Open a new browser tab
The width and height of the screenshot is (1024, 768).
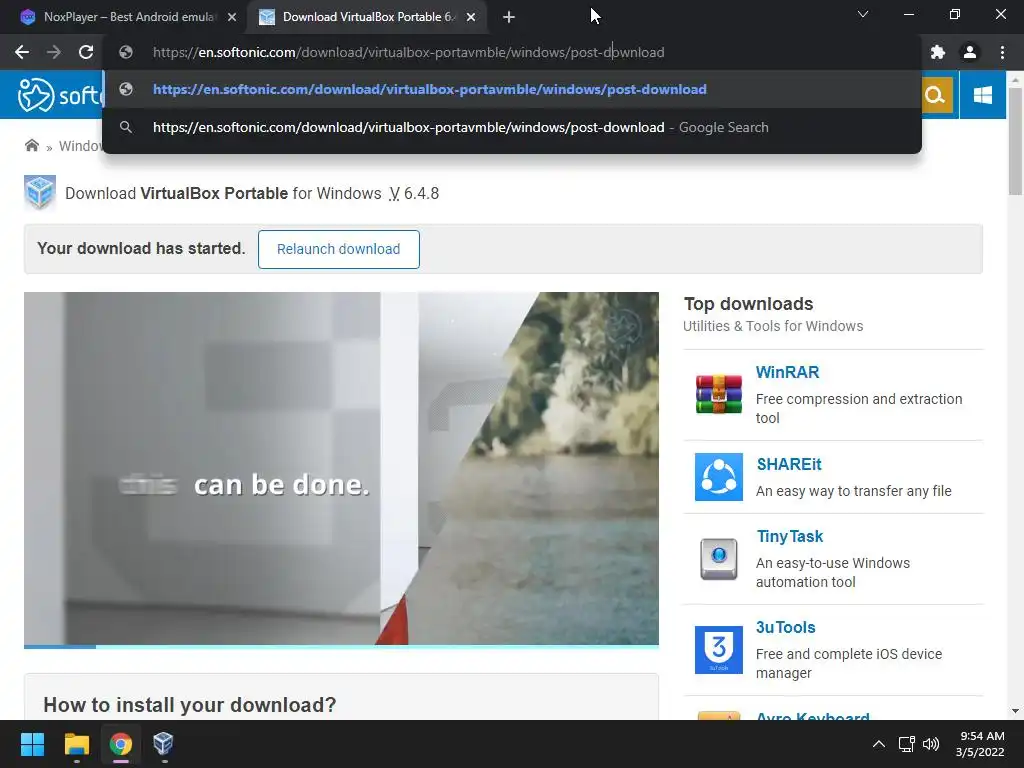pyautogui.click(x=509, y=17)
